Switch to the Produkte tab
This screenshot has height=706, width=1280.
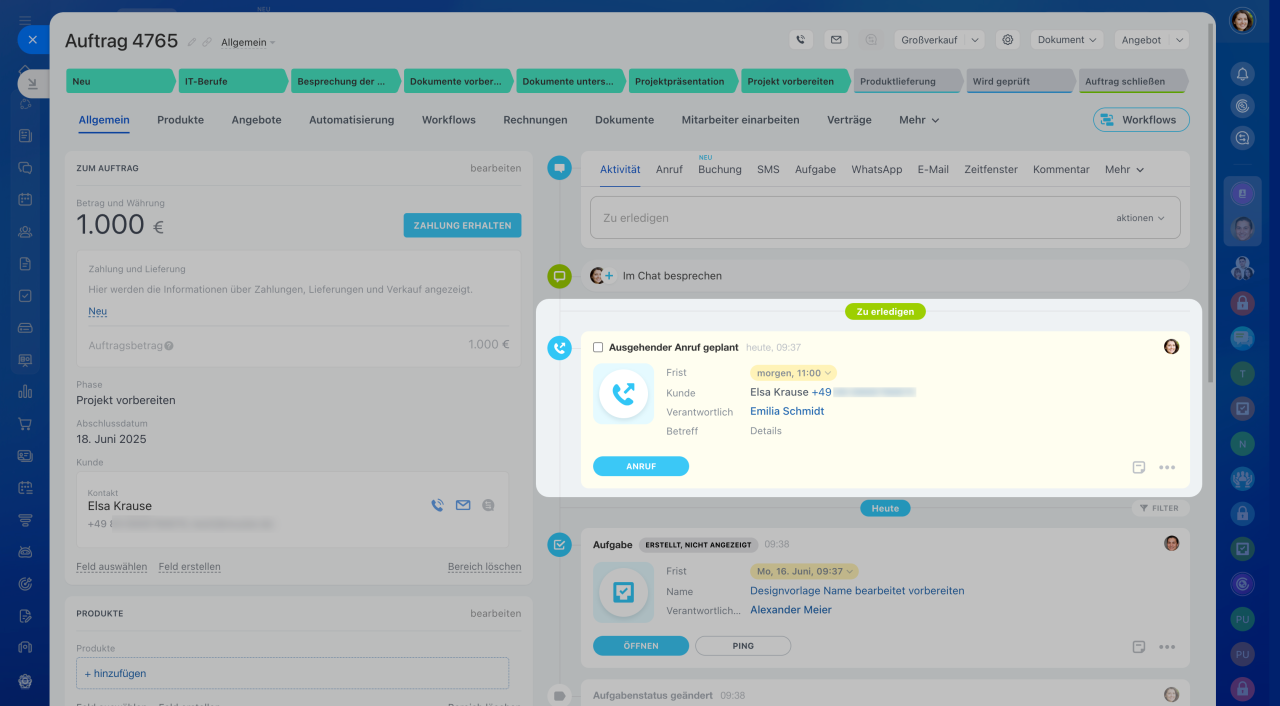pos(180,120)
